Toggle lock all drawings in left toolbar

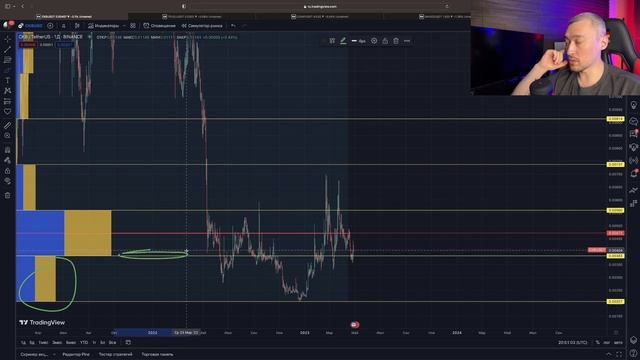click(x=7, y=171)
